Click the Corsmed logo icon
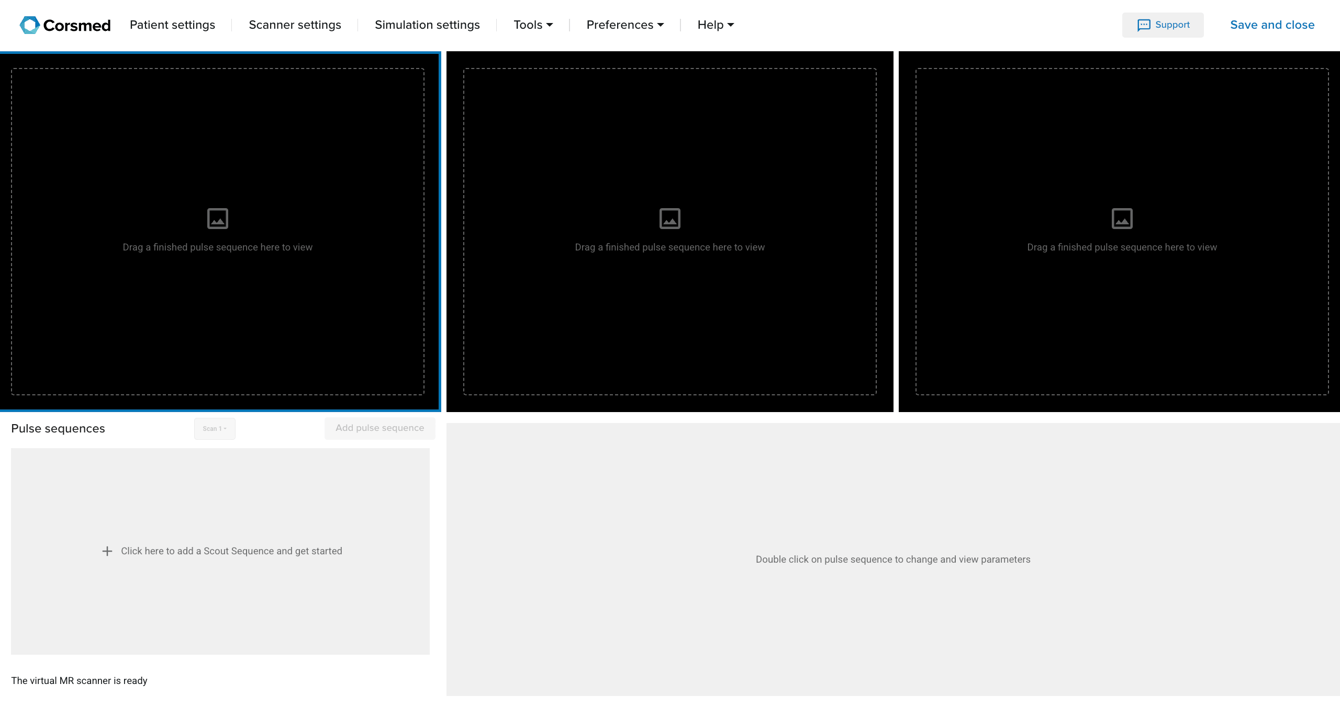 (x=30, y=25)
